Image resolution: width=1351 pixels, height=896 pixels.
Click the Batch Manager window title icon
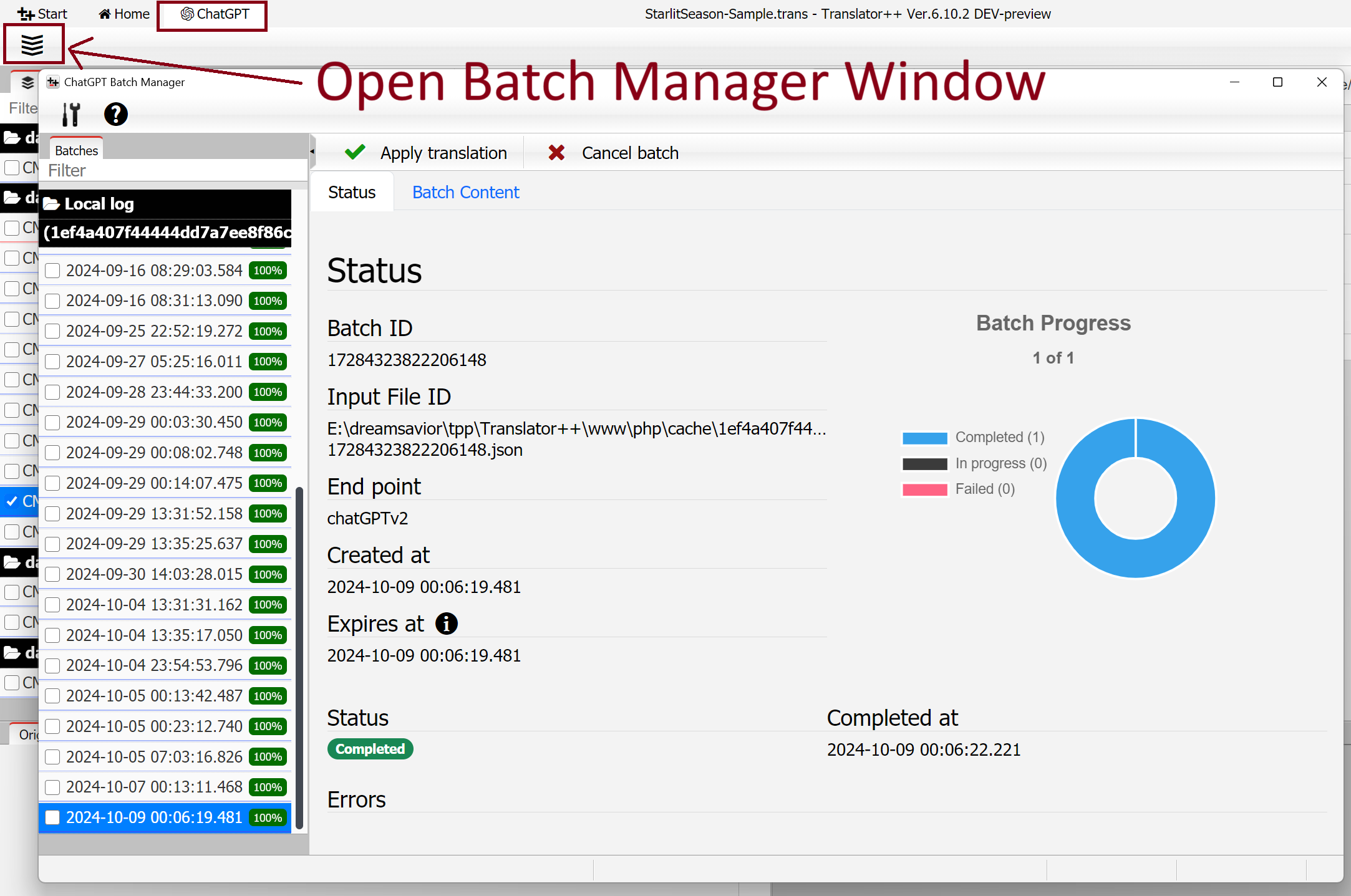54,82
